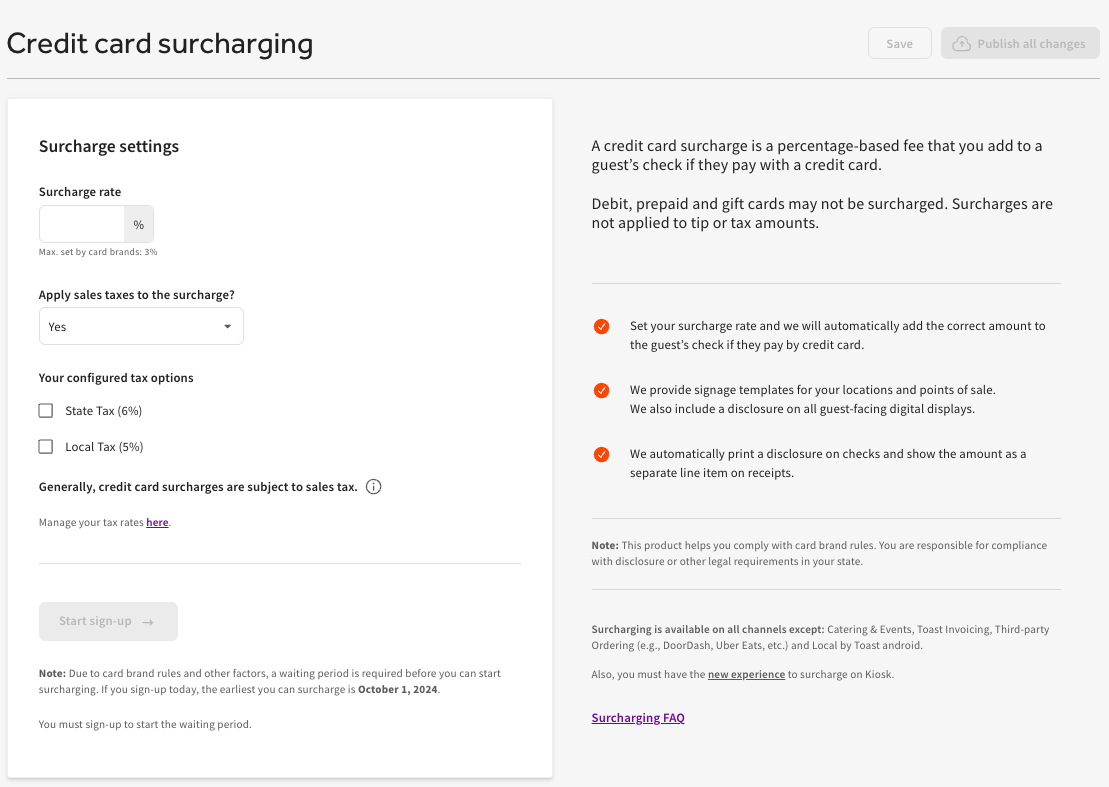
Task: Open the Surcharging FAQ
Action: click(638, 717)
